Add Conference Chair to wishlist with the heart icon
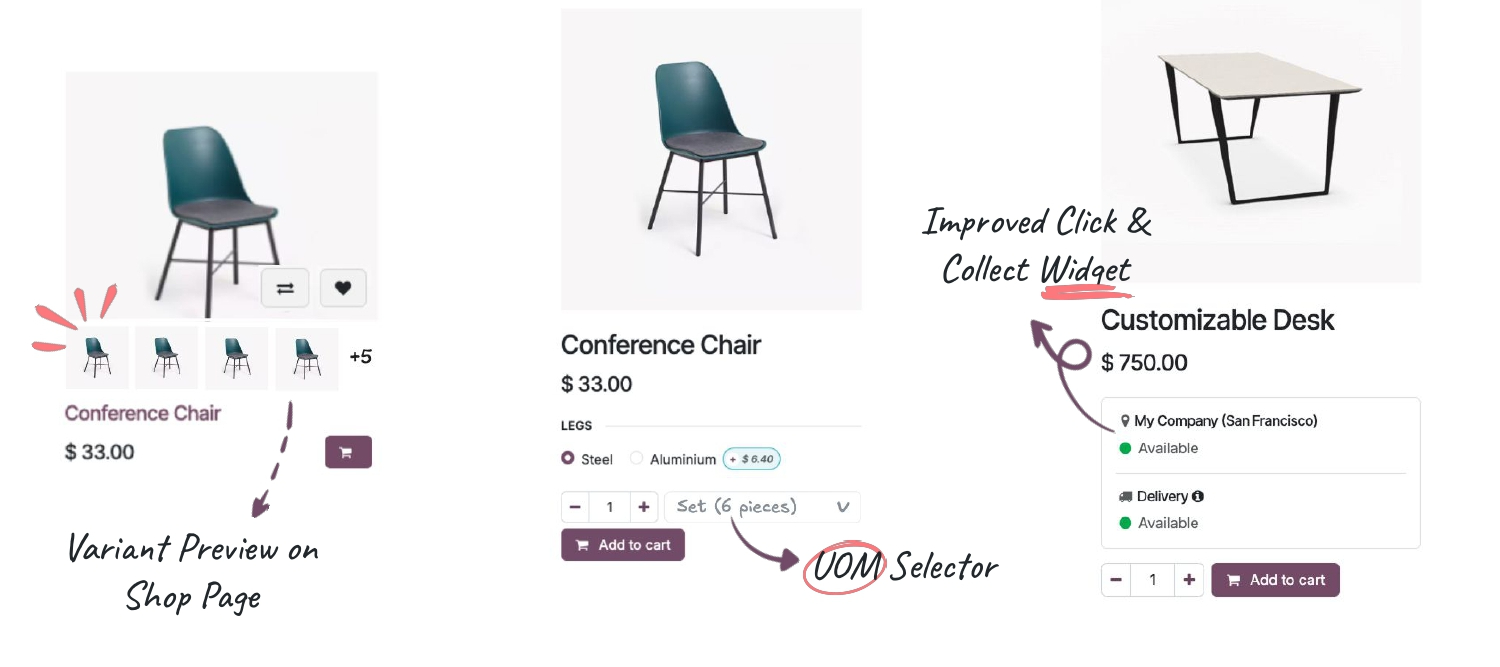 tap(343, 287)
